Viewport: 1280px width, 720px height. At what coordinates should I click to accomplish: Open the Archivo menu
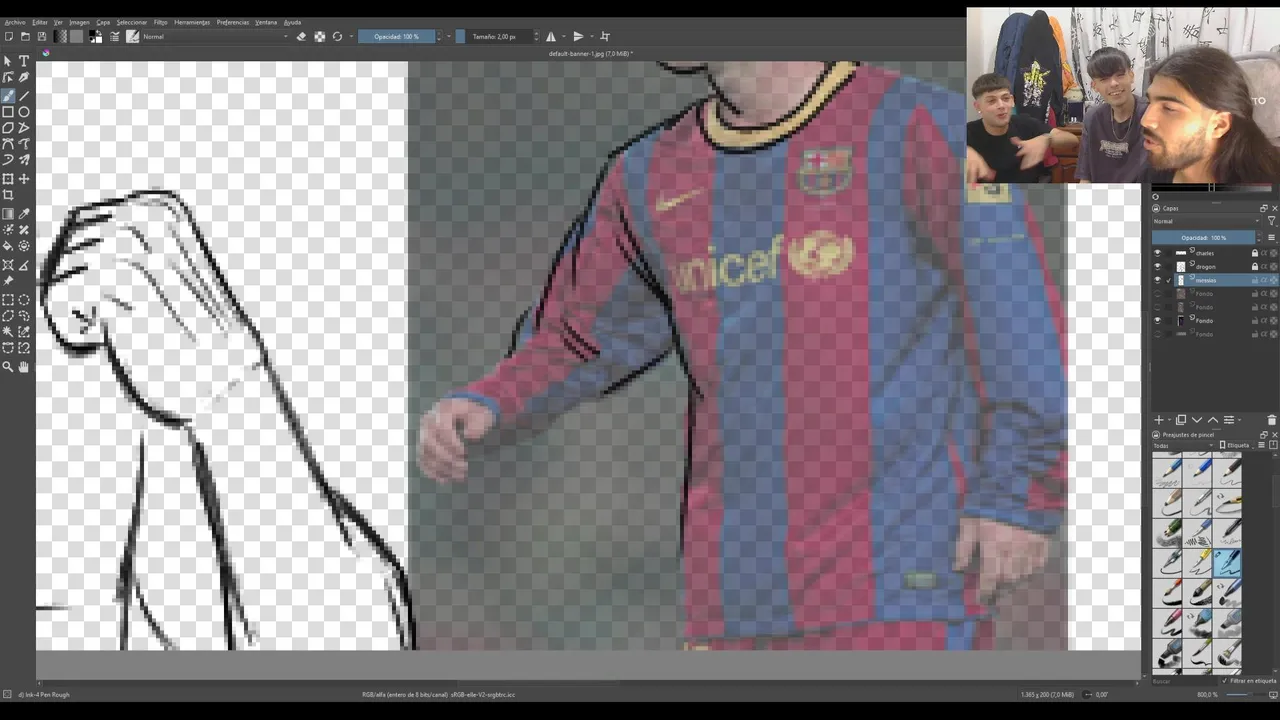(15, 22)
